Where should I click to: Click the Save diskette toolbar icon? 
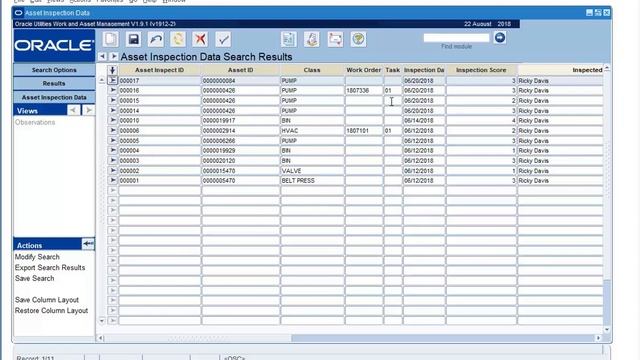pos(133,39)
